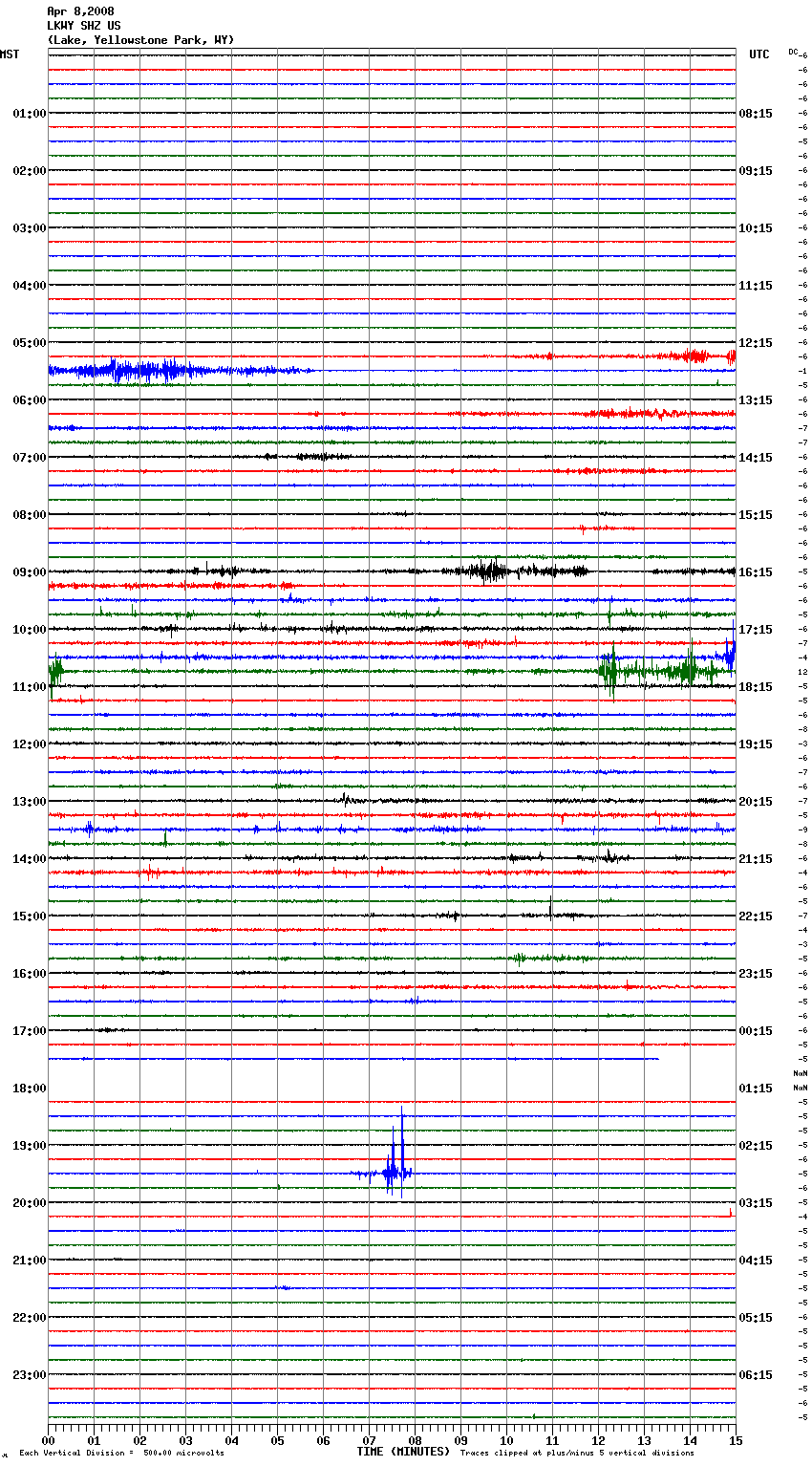Select the 18:00 MST time label

point(29,1088)
